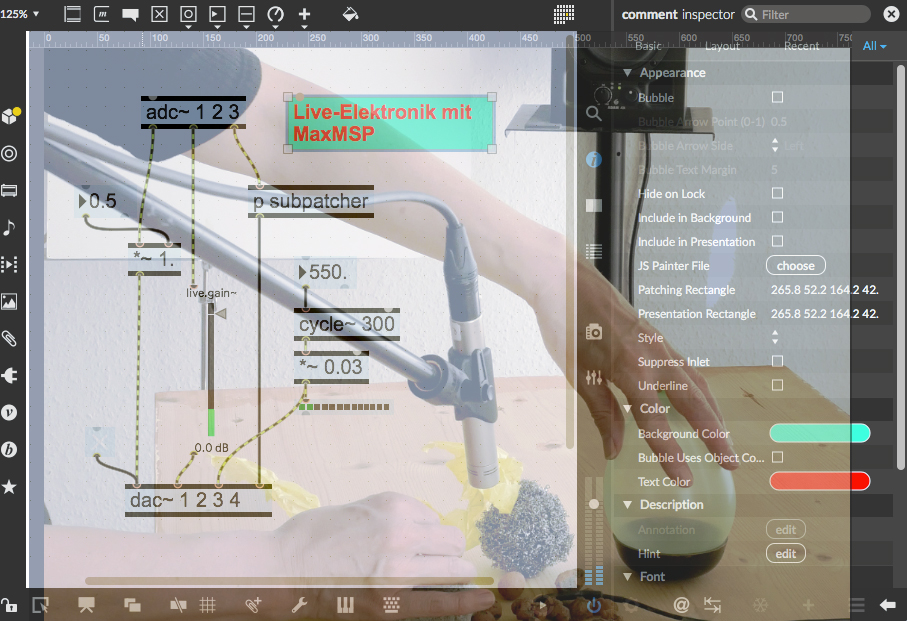Image resolution: width=907 pixels, height=621 pixels.
Task: Switch to the Layout inspector tab
Action: (x=722, y=46)
